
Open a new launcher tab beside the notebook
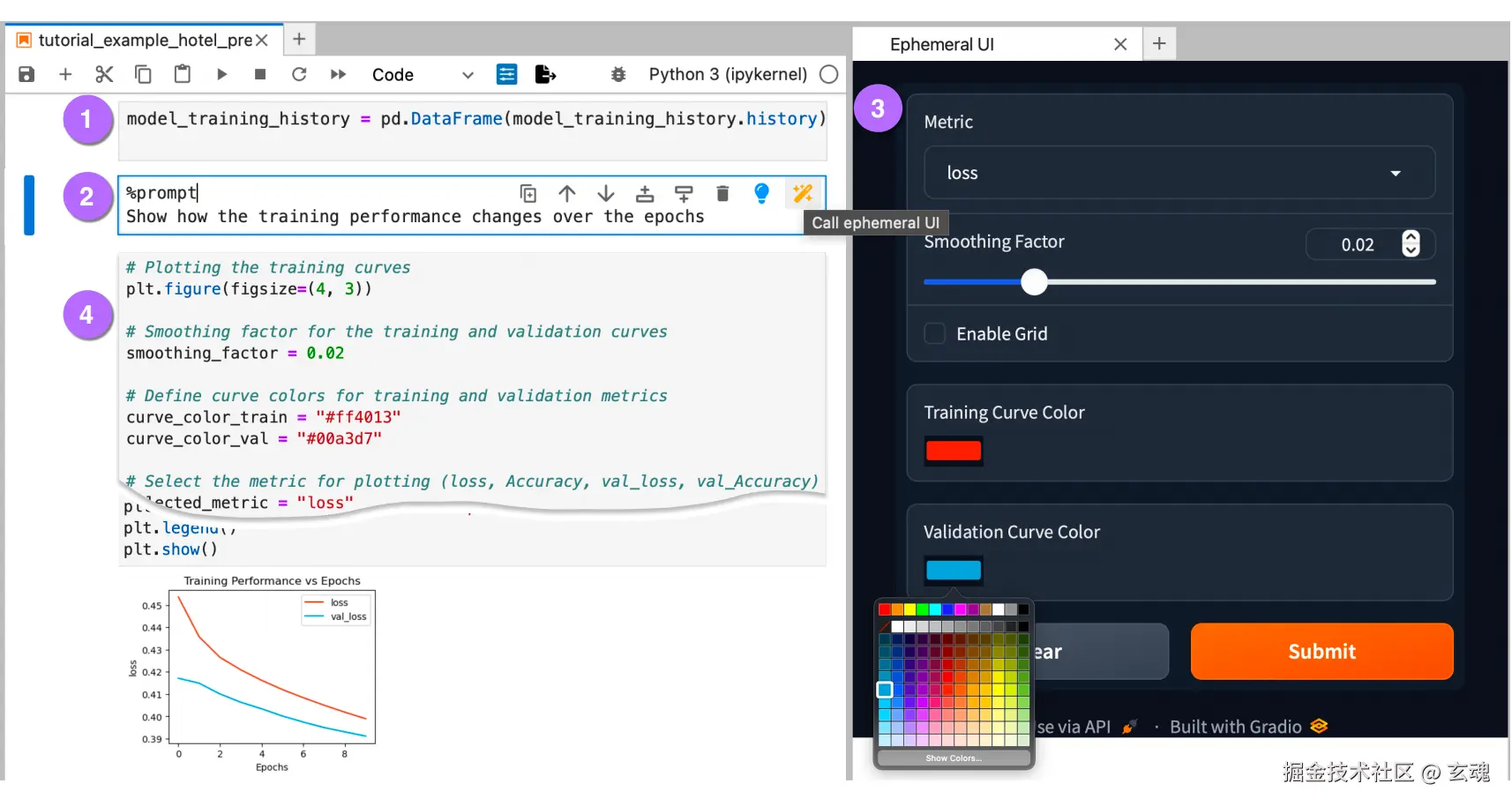[x=299, y=40]
